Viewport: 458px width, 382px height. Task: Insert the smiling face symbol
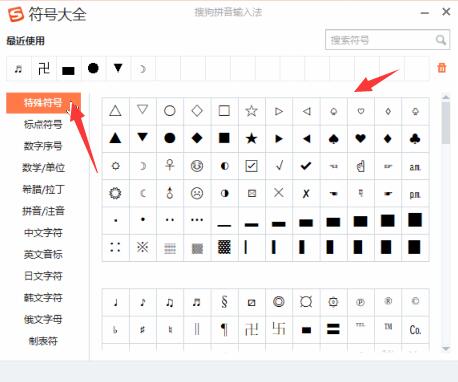pos(197,166)
